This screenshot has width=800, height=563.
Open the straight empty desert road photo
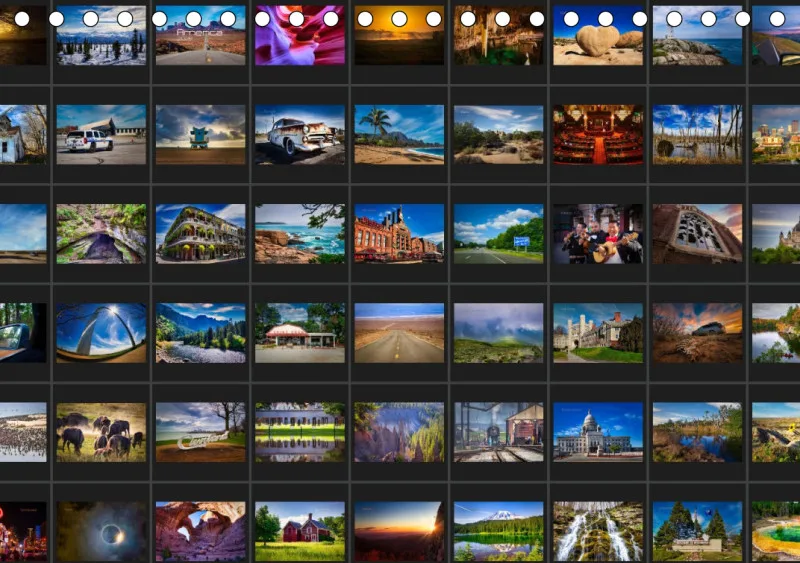pyautogui.click(x=399, y=333)
